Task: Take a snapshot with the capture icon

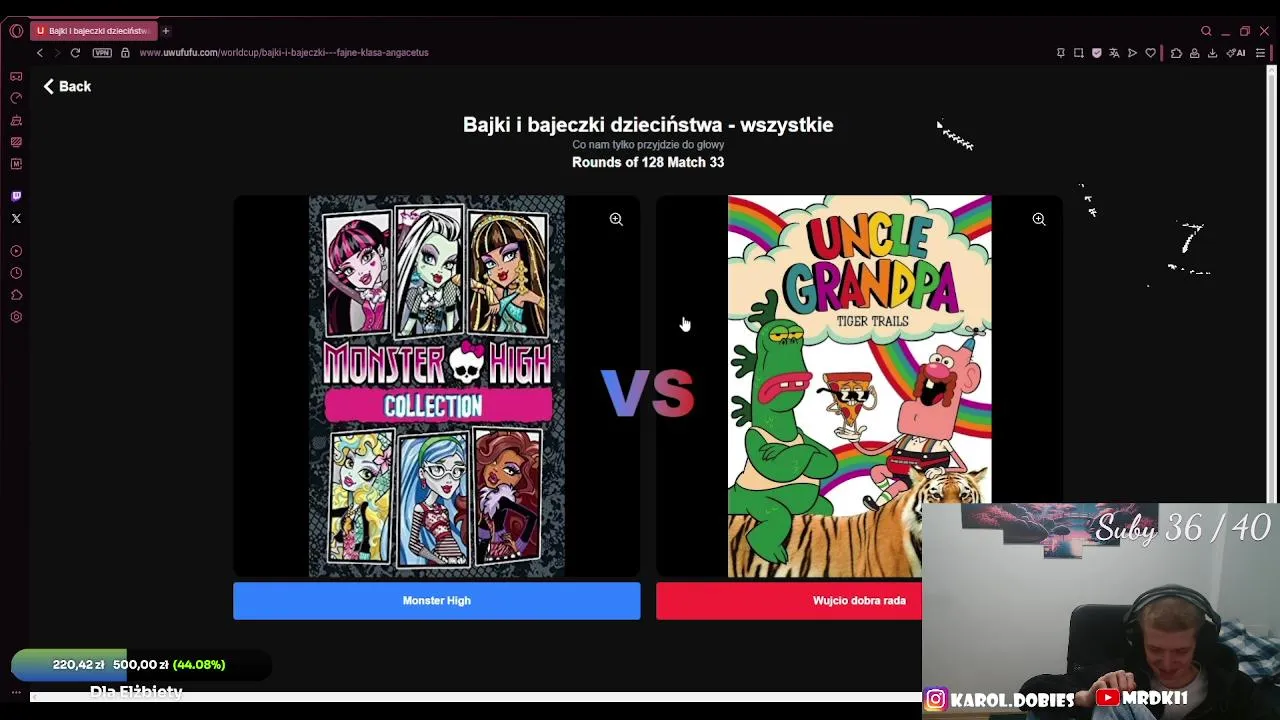Action: 1079,53
